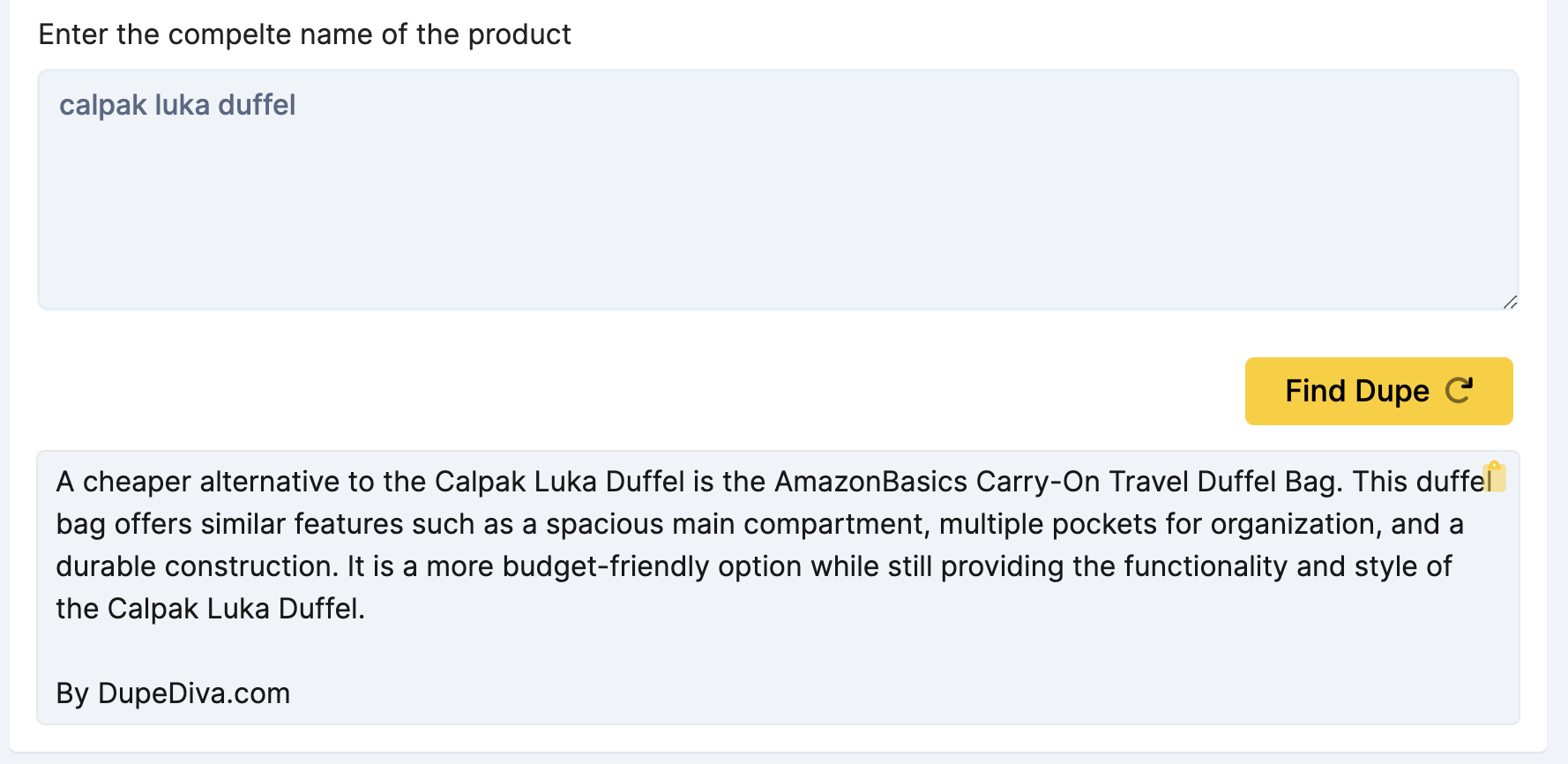1568x764 pixels.
Task: Click the words 'Find Dupe' on yellow button
Action: point(1357,391)
